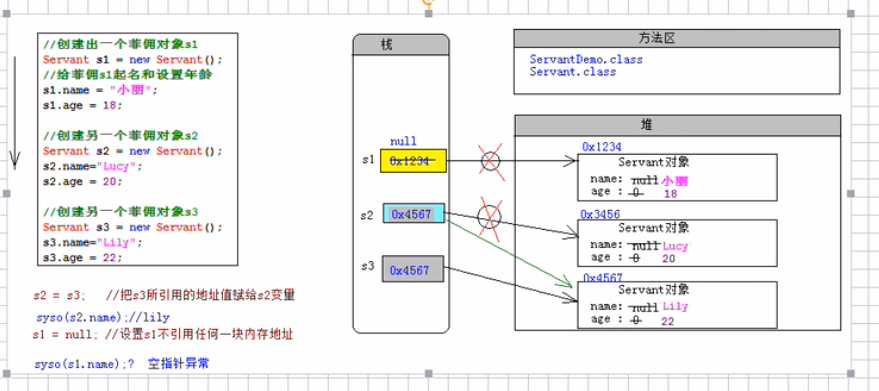Click the bottom-left selection handle
879x391 pixels.
(x=6, y=374)
